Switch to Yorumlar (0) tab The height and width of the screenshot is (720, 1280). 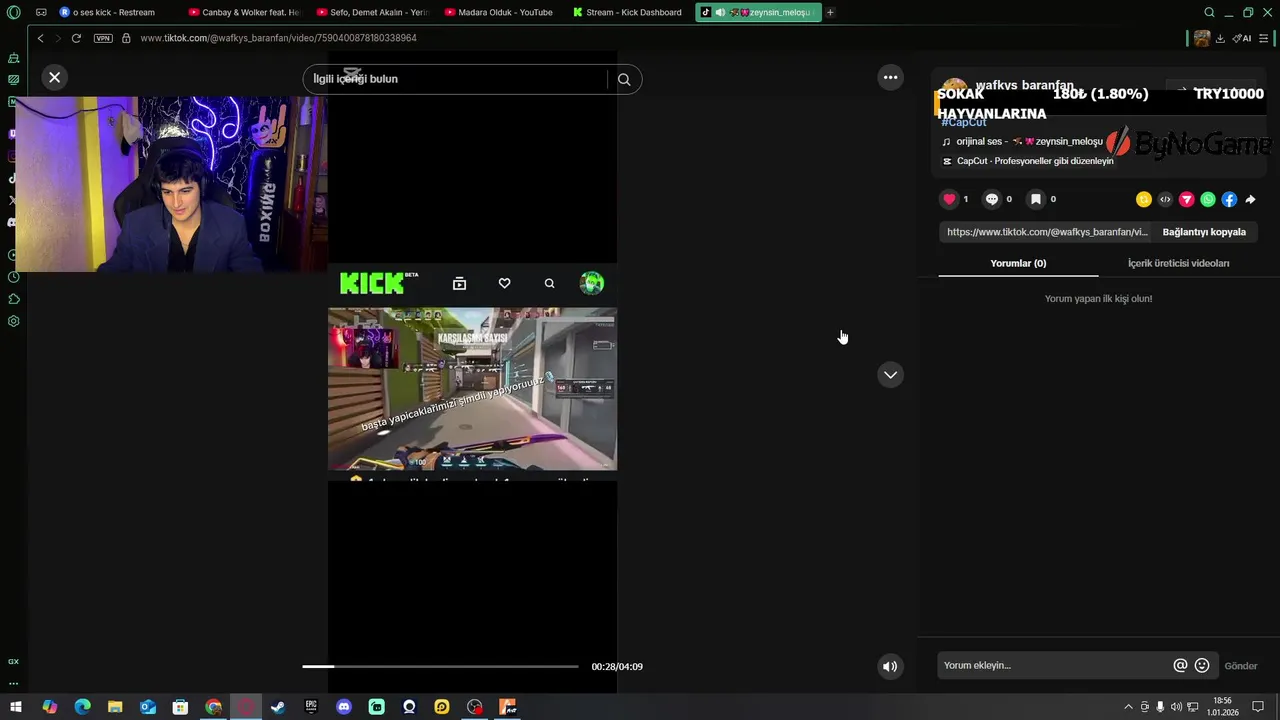[x=1018, y=263]
